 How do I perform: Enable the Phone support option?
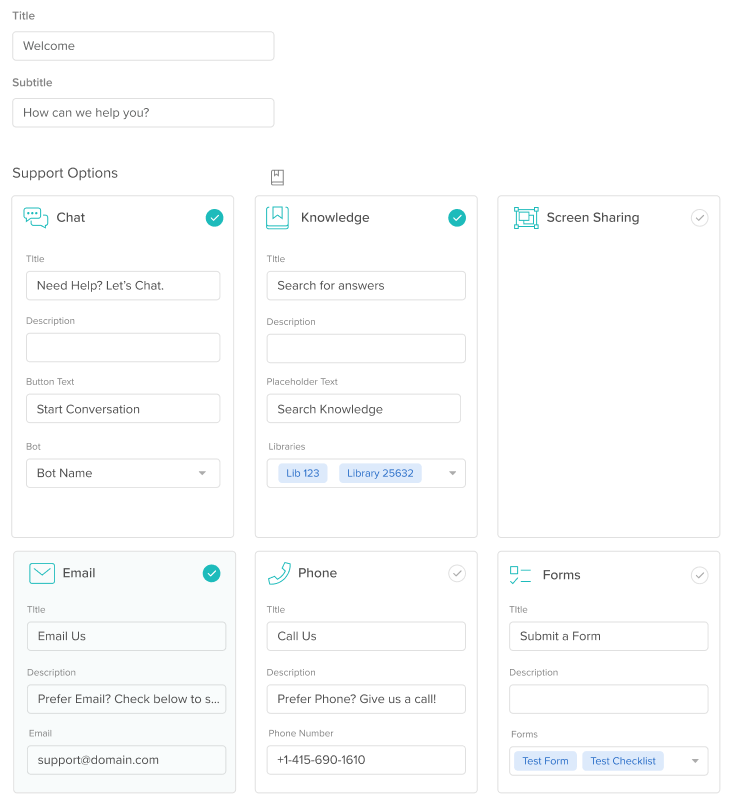pos(457,573)
